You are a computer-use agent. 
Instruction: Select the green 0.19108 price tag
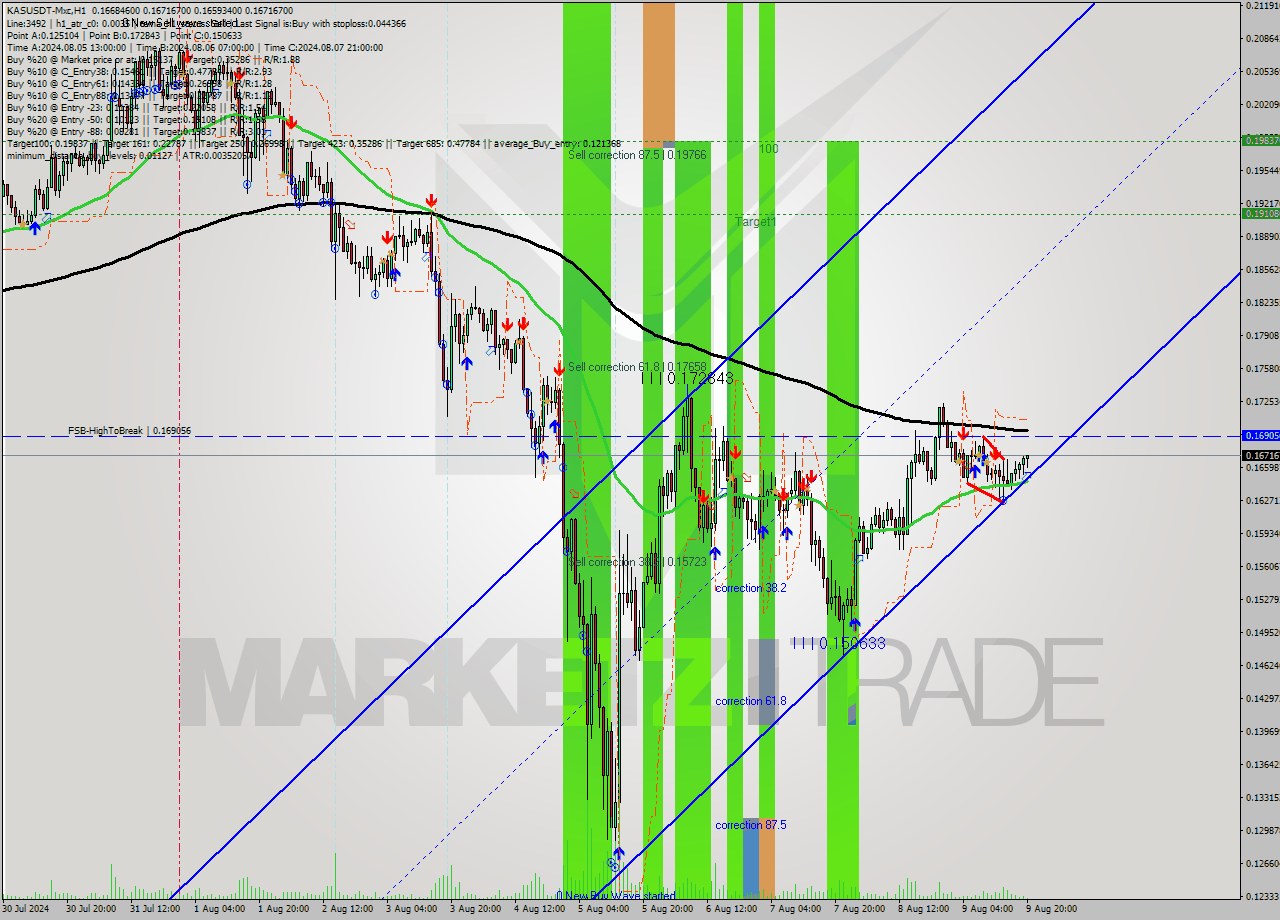click(x=1260, y=213)
